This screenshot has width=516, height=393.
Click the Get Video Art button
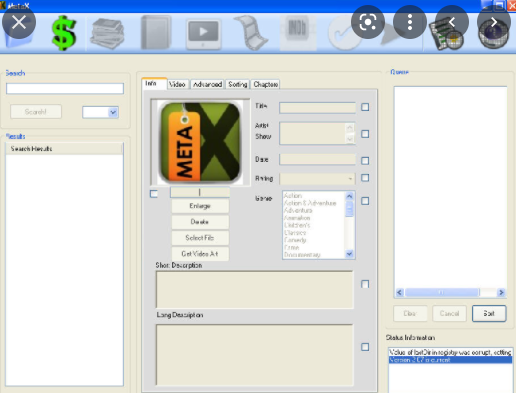pos(200,254)
